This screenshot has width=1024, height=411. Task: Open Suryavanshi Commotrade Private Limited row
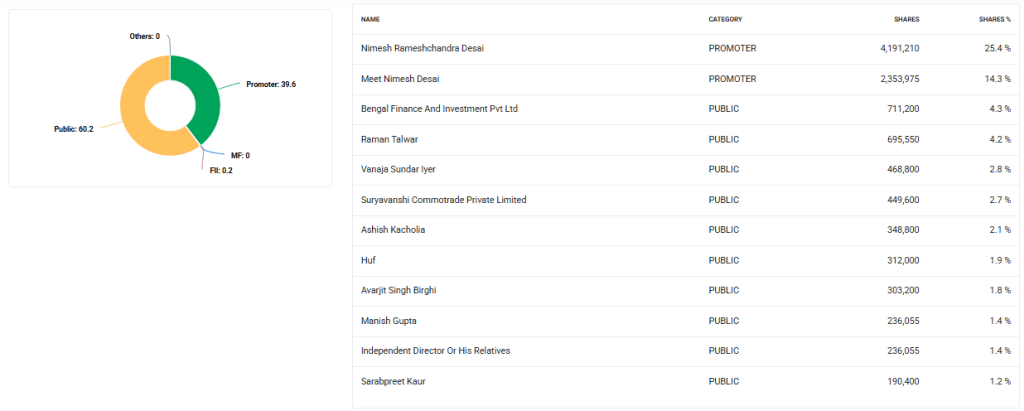tap(443, 200)
